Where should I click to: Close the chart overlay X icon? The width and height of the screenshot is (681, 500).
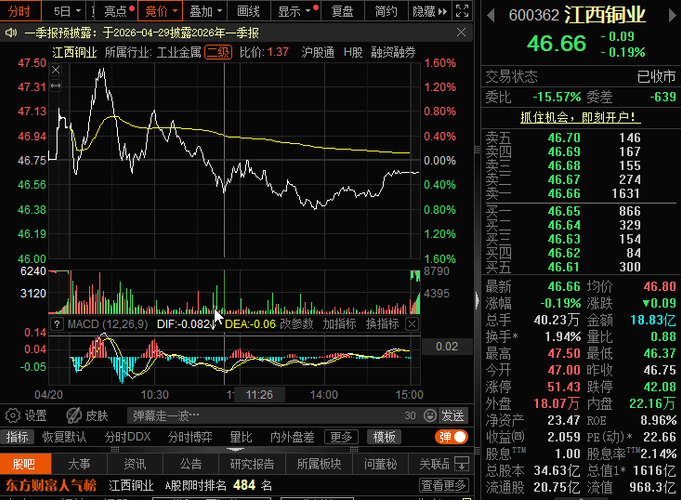(56, 70)
